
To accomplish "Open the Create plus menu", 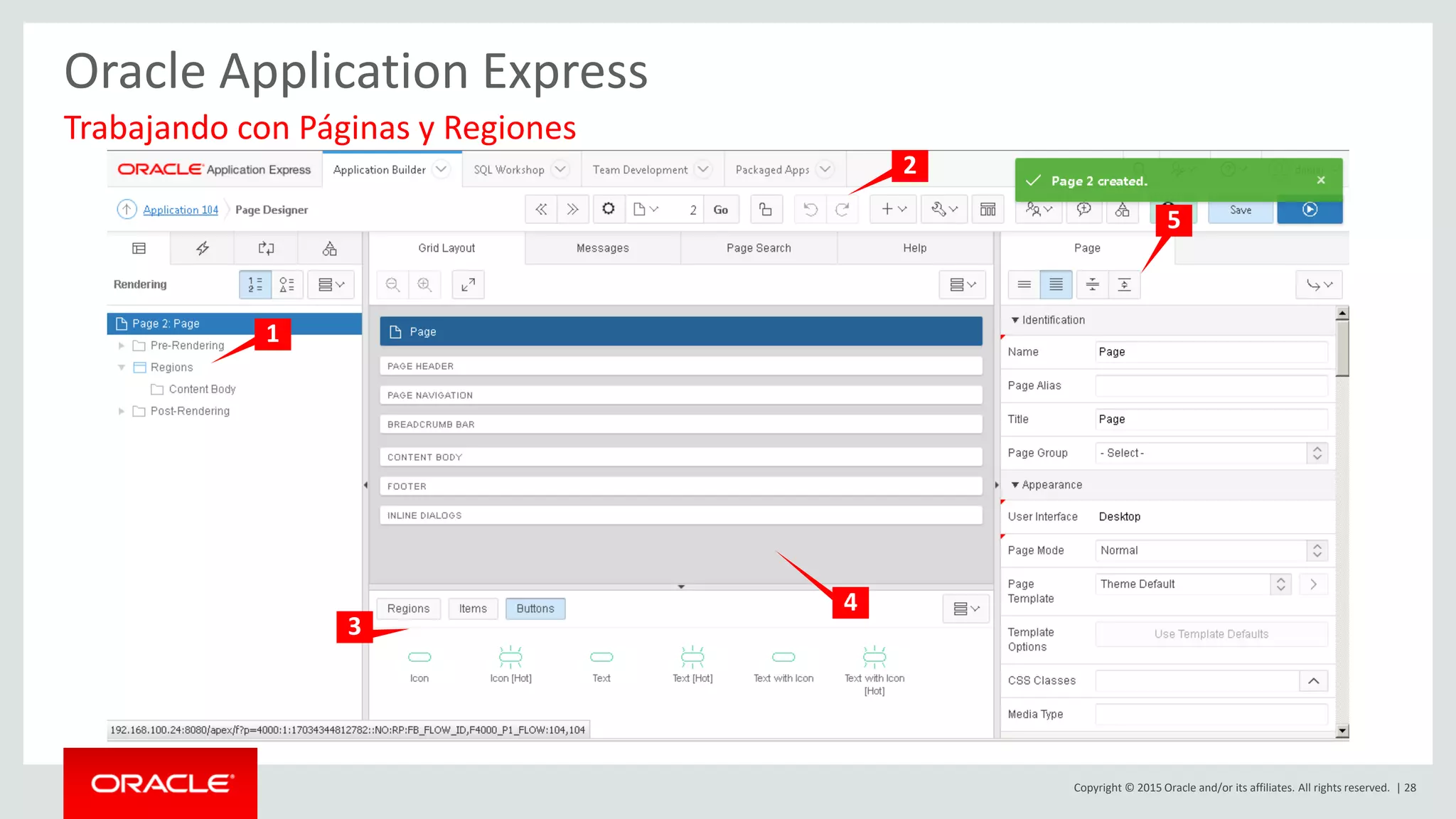I will click(894, 210).
